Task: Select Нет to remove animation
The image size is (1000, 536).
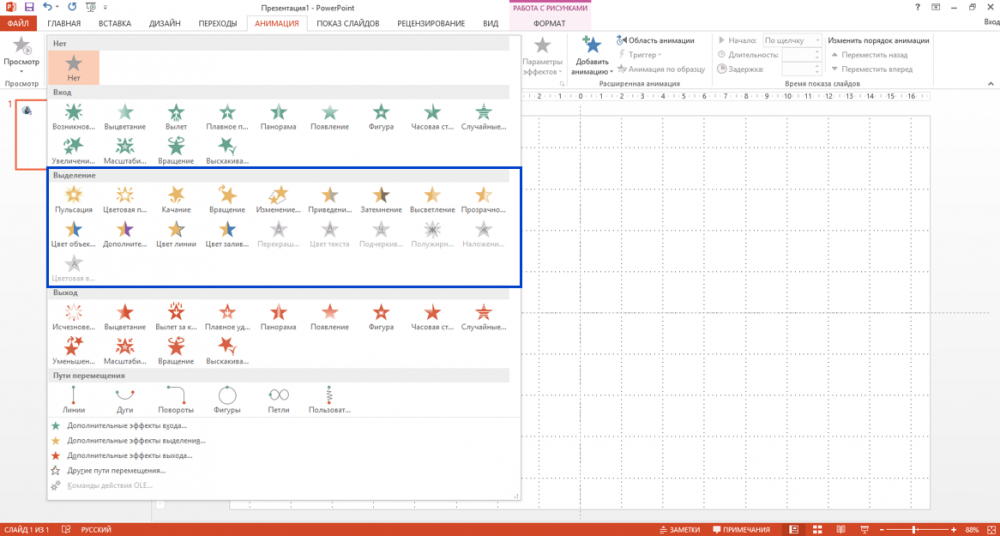Action: coord(73,68)
